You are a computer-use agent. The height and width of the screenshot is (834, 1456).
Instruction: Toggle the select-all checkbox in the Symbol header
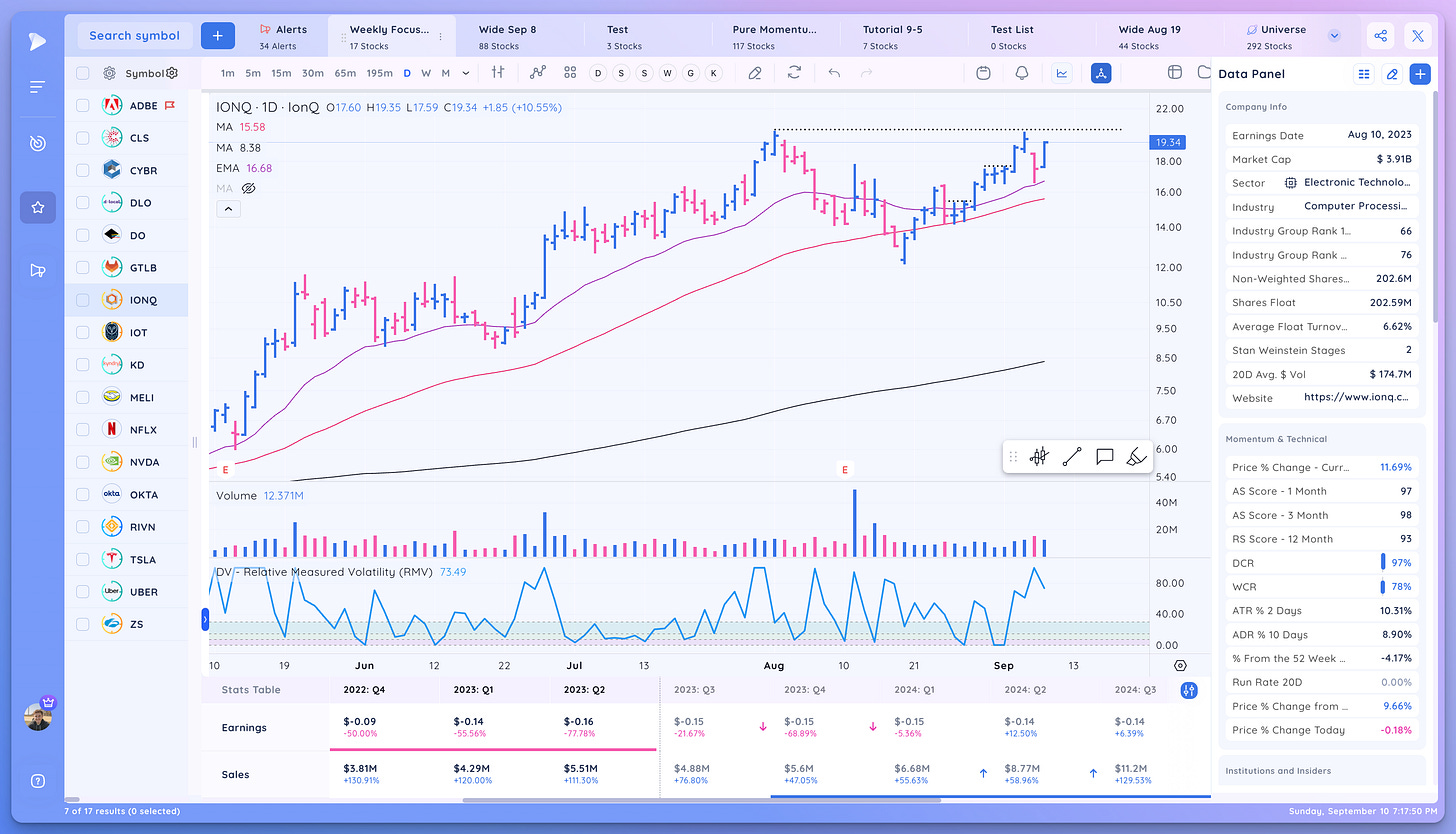tap(82, 73)
